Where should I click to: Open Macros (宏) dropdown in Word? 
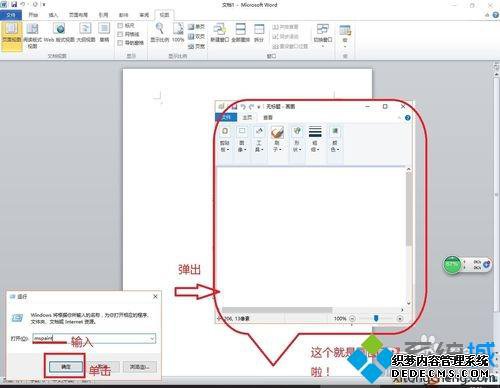tap(345, 36)
